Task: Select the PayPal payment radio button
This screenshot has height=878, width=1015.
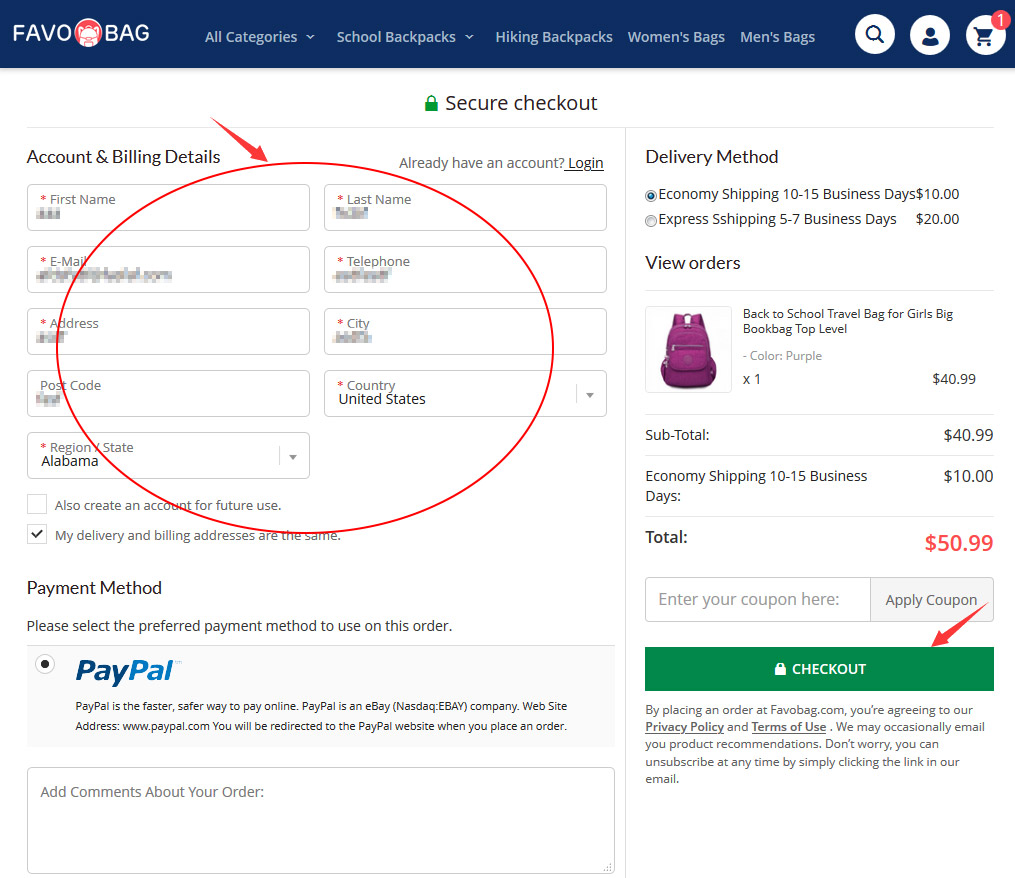Action: (45, 663)
